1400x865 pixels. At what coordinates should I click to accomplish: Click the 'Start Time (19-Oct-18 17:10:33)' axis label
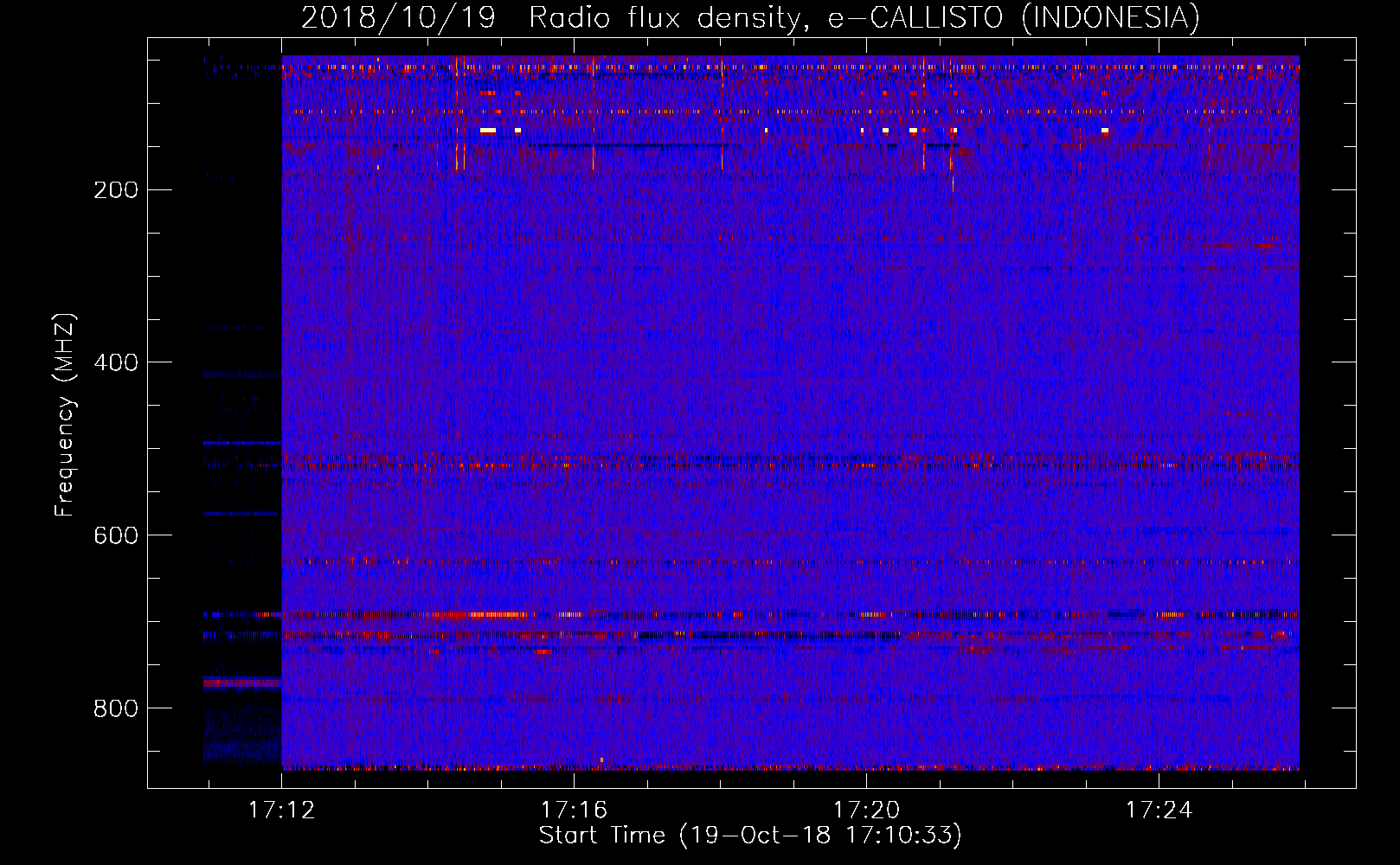750,836
